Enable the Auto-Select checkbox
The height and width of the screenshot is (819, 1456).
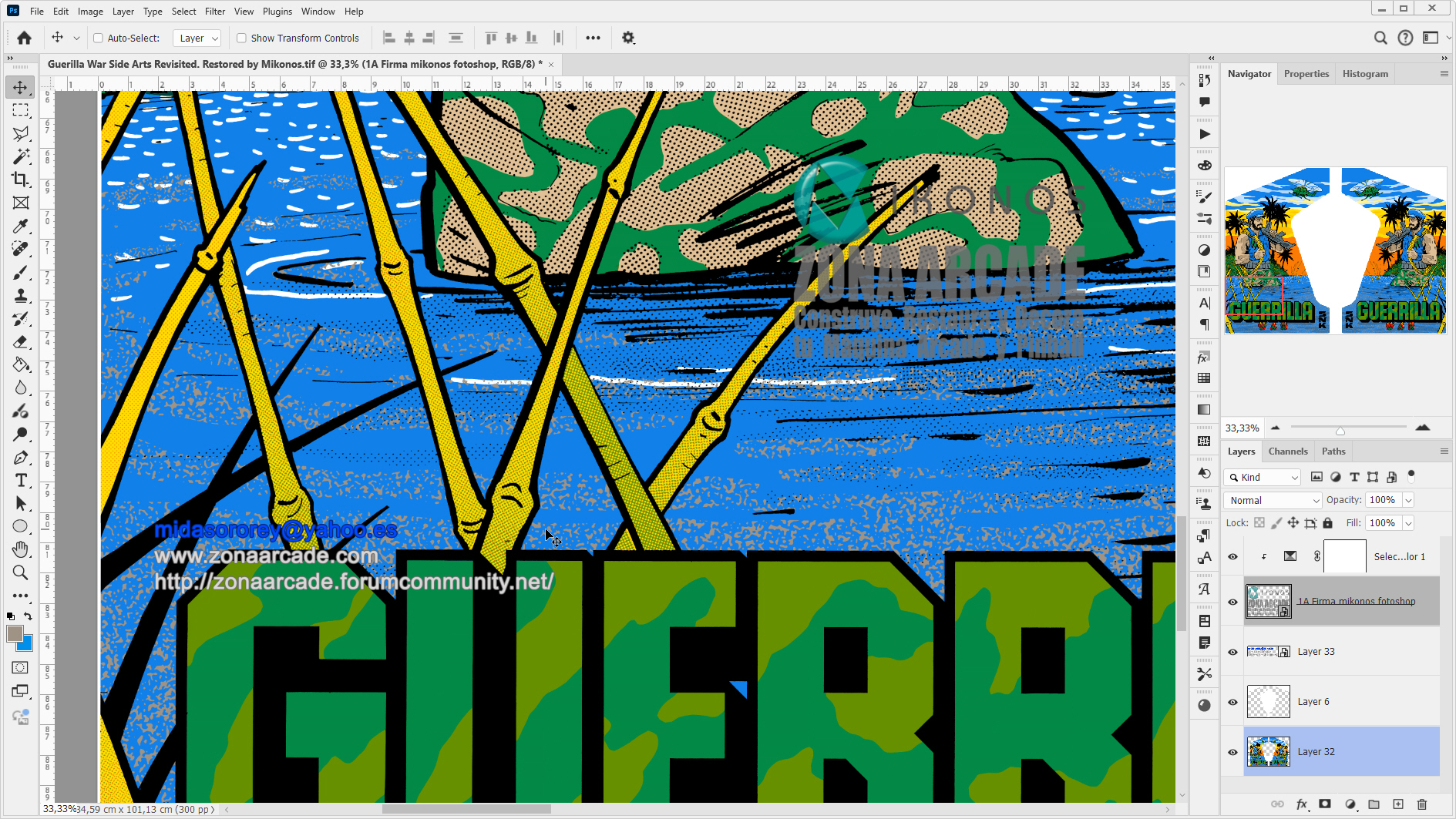pyautogui.click(x=98, y=38)
